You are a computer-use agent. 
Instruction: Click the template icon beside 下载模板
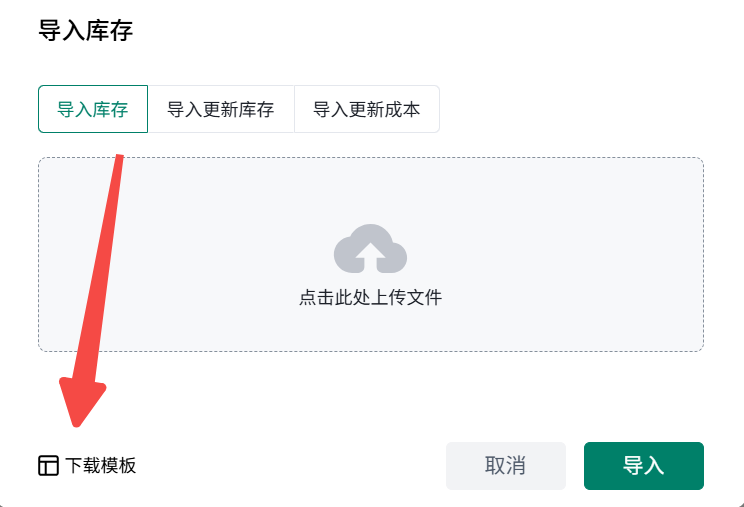48,465
